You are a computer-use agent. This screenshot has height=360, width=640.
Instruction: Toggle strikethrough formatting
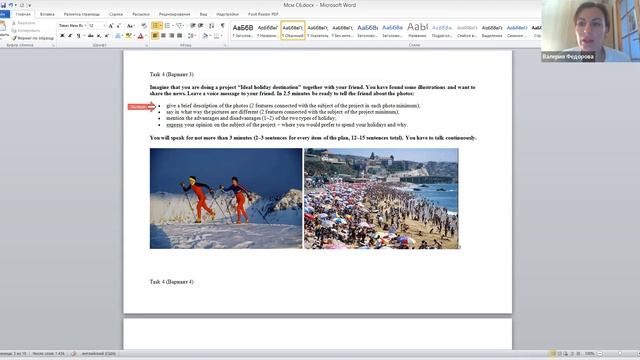(90, 36)
